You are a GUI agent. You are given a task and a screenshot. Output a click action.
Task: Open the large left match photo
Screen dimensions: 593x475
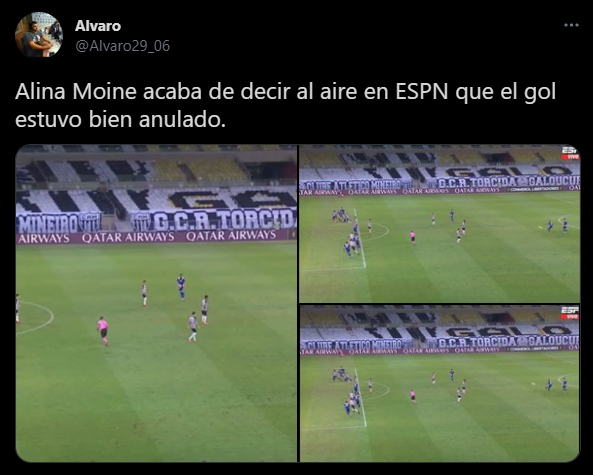click(156, 303)
